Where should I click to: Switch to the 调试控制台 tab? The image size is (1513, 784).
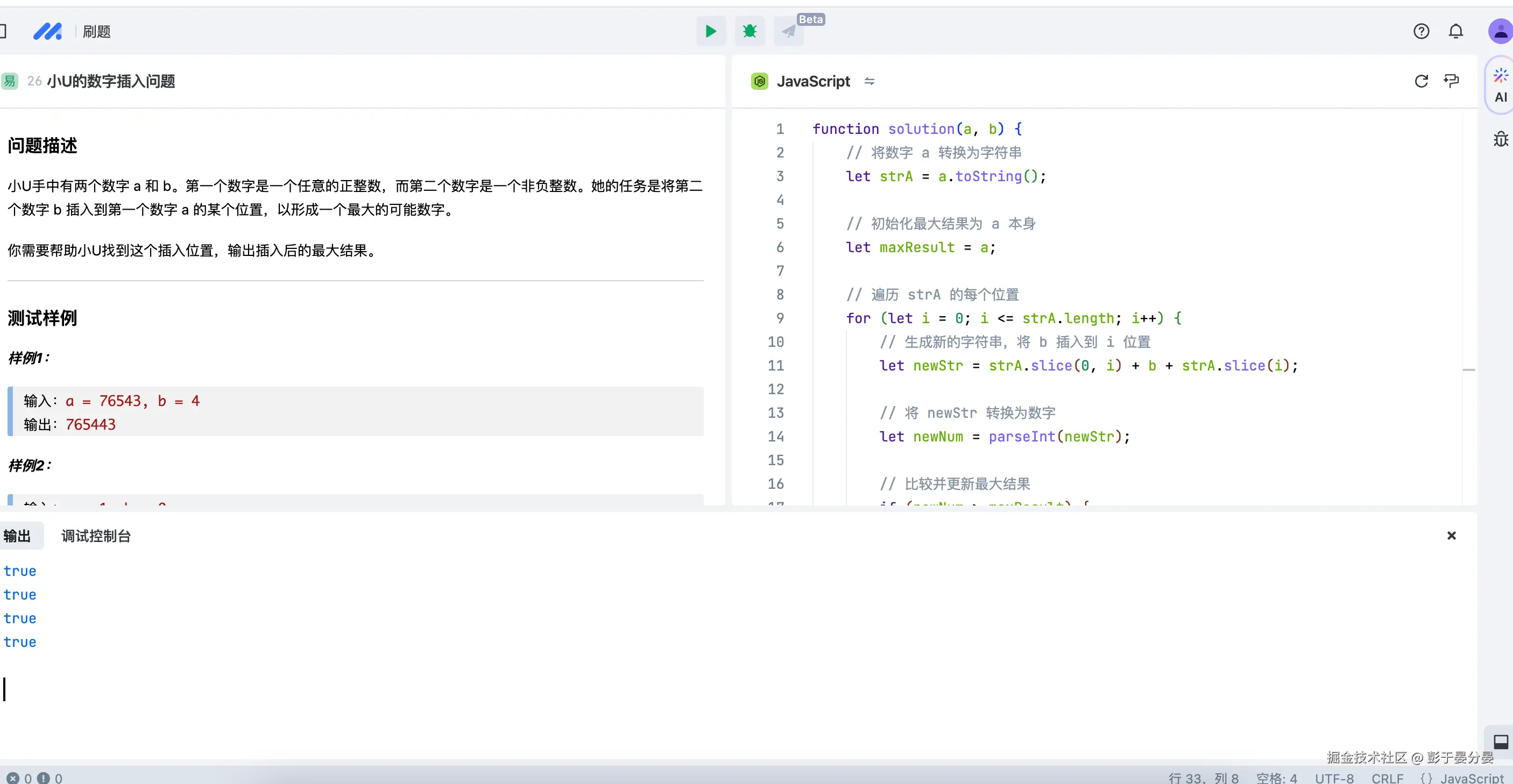pos(96,536)
